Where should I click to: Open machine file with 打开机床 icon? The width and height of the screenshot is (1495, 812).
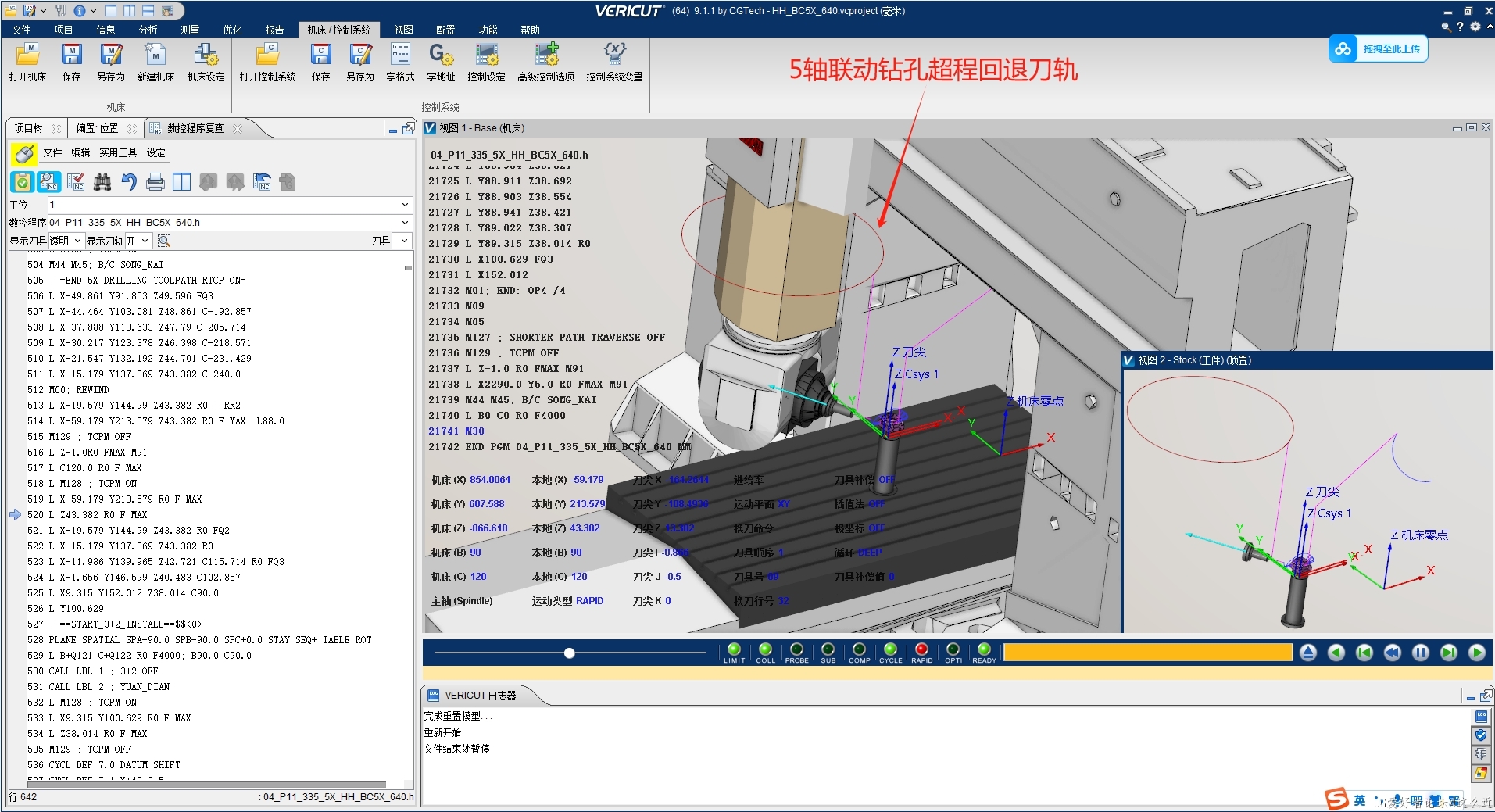coord(27,63)
